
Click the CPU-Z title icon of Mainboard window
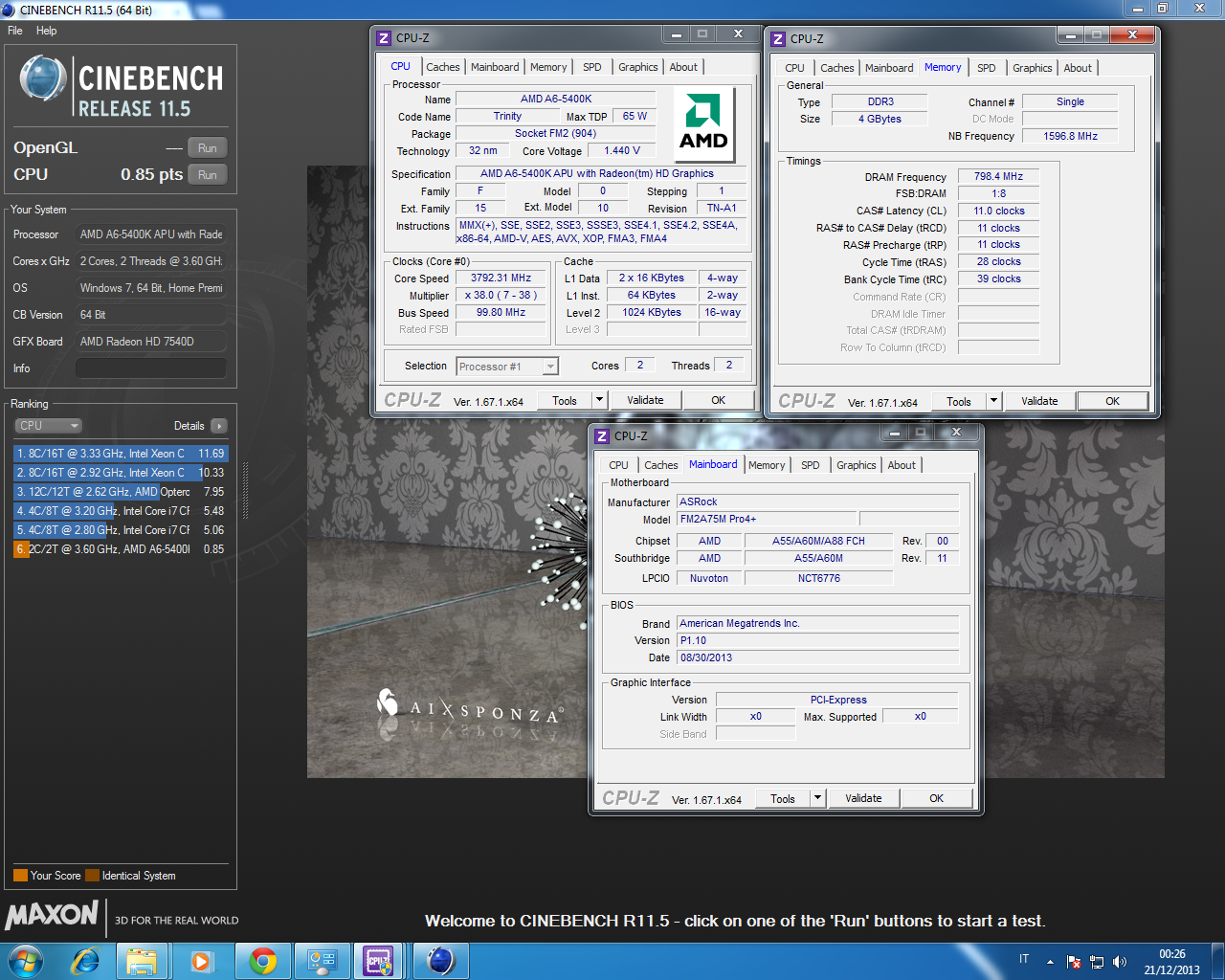tap(602, 435)
